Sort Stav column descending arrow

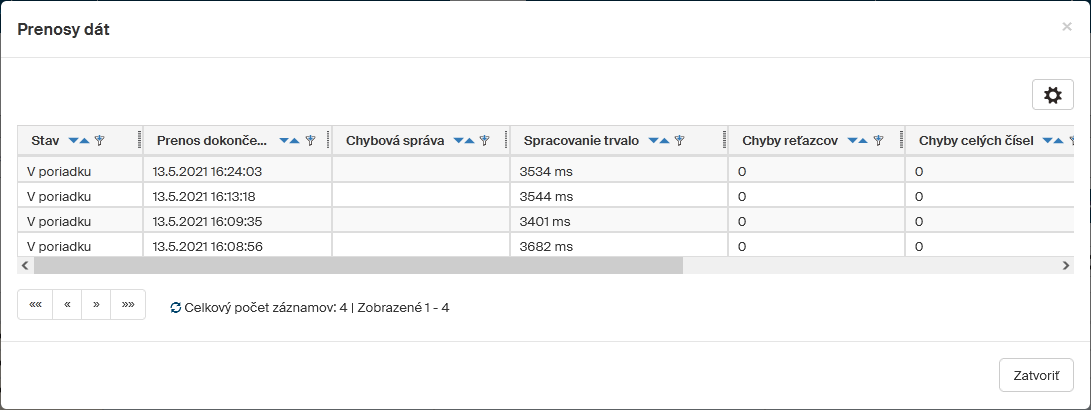point(74,141)
